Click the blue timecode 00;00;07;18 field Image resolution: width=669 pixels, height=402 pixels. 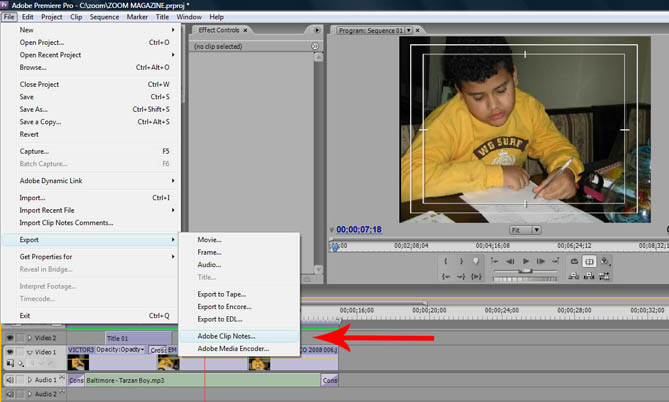pyautogui.click(x=359, y=229)
